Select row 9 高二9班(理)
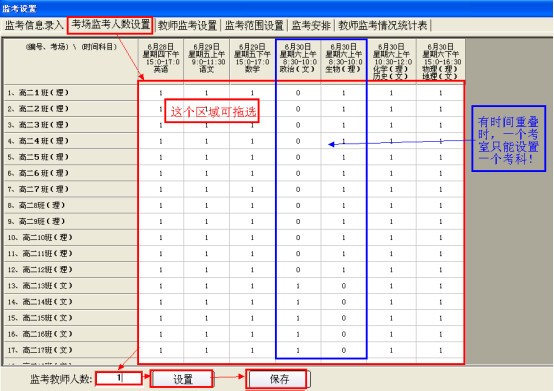Screen dimensions: 554x391 71,221
